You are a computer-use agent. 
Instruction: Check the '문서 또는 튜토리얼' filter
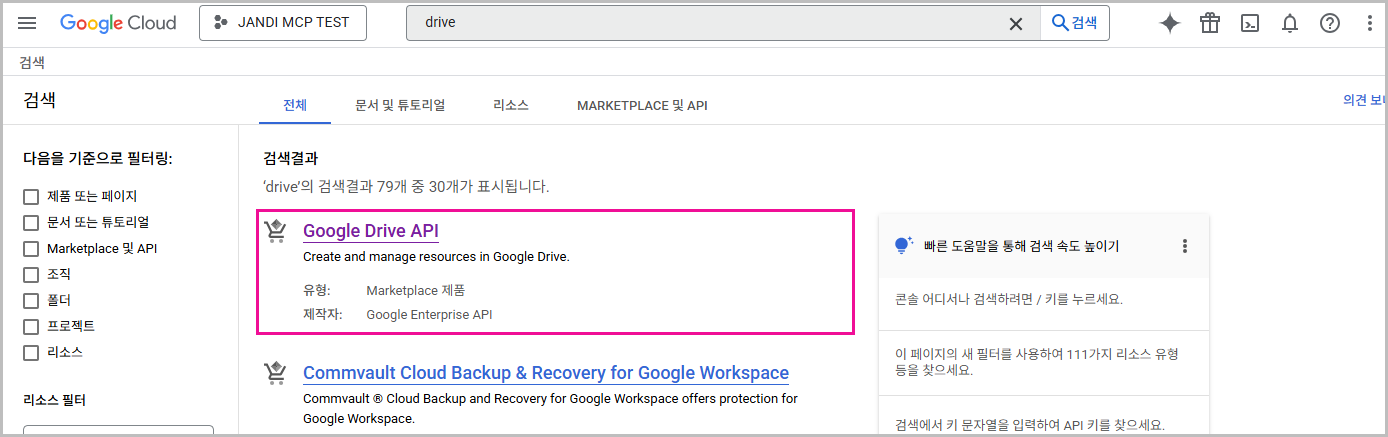point(31,222)
